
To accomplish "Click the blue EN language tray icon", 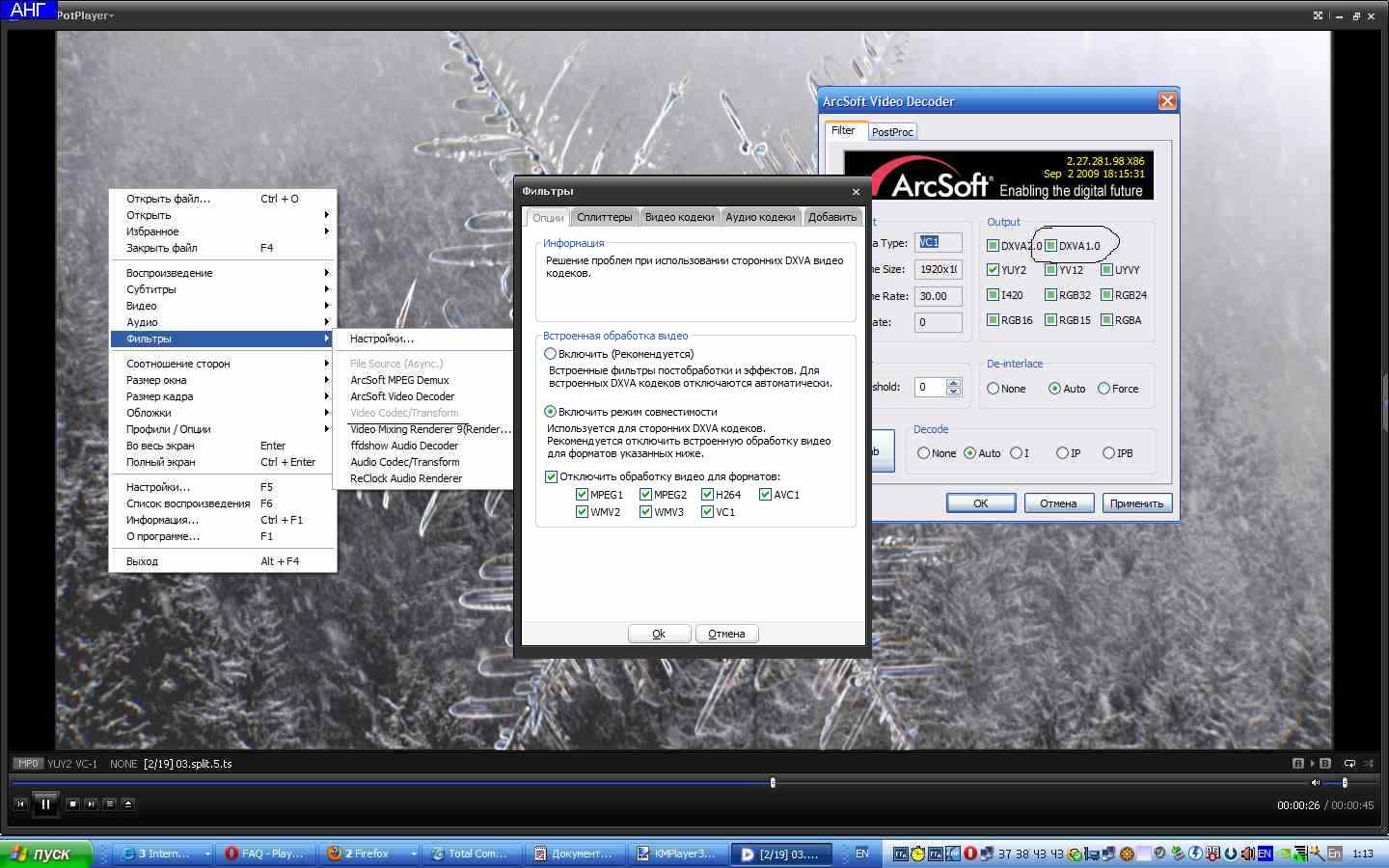I will point(1265,854).
